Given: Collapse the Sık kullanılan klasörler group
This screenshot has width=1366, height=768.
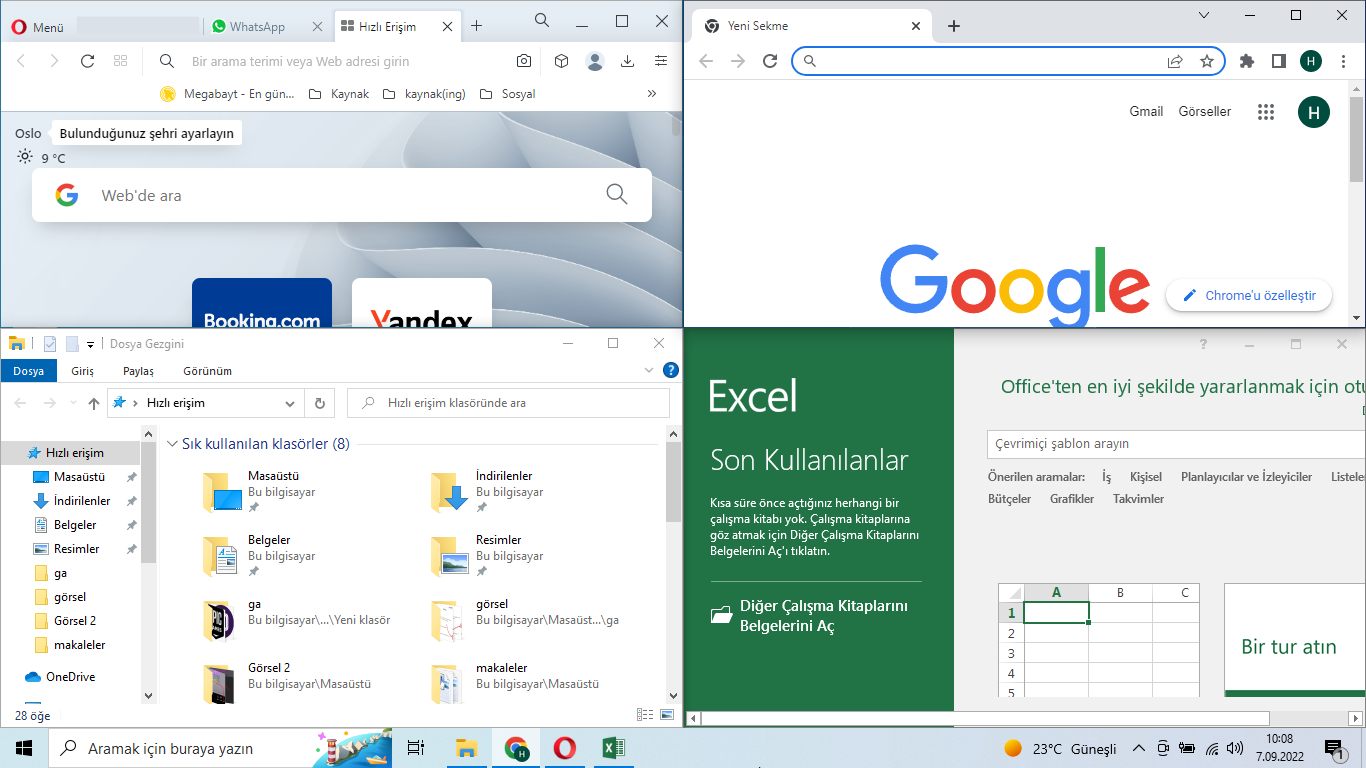Looking at the screenshot, I should [172, 444].
